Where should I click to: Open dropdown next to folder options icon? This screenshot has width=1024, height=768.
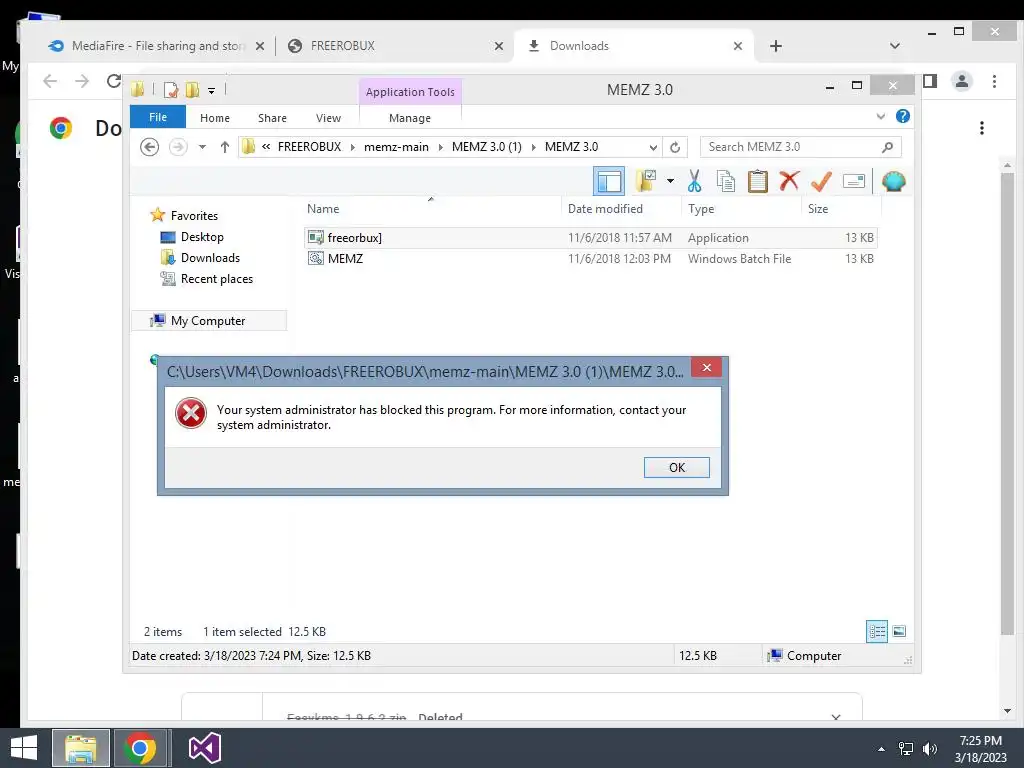pyautogui.click(x=670, y=181)
